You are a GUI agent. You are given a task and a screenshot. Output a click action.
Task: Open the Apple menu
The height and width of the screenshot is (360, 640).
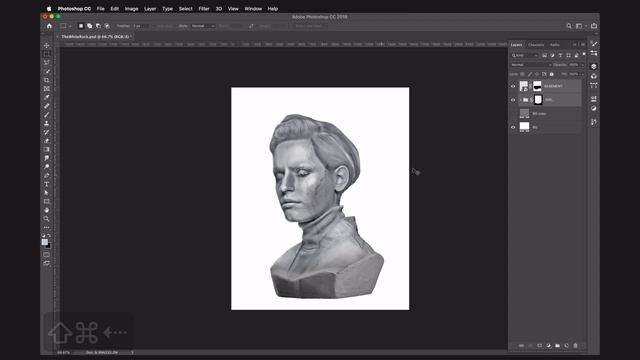[49, 9]
